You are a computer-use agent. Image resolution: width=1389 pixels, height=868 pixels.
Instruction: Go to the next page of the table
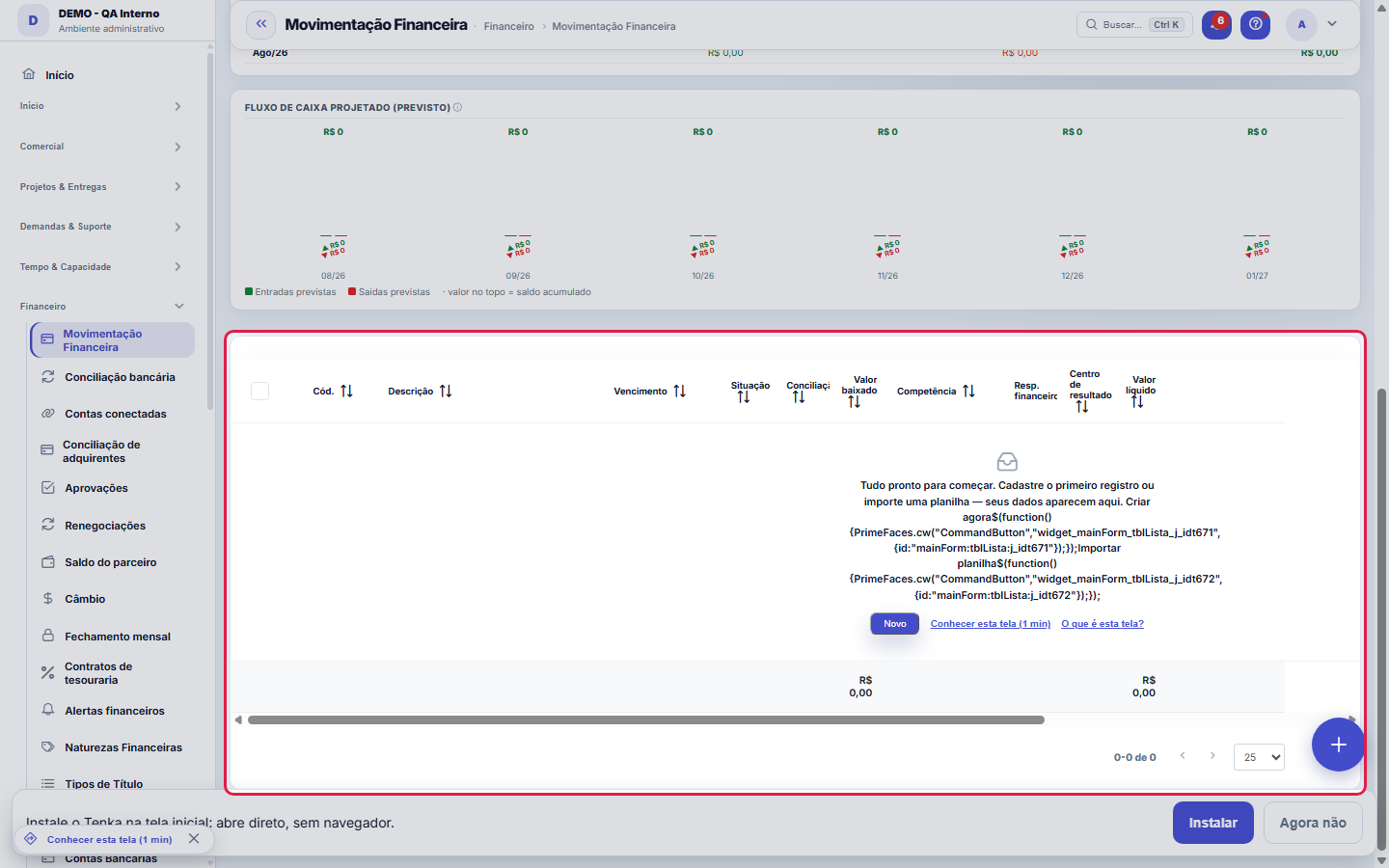[1212, 756]
